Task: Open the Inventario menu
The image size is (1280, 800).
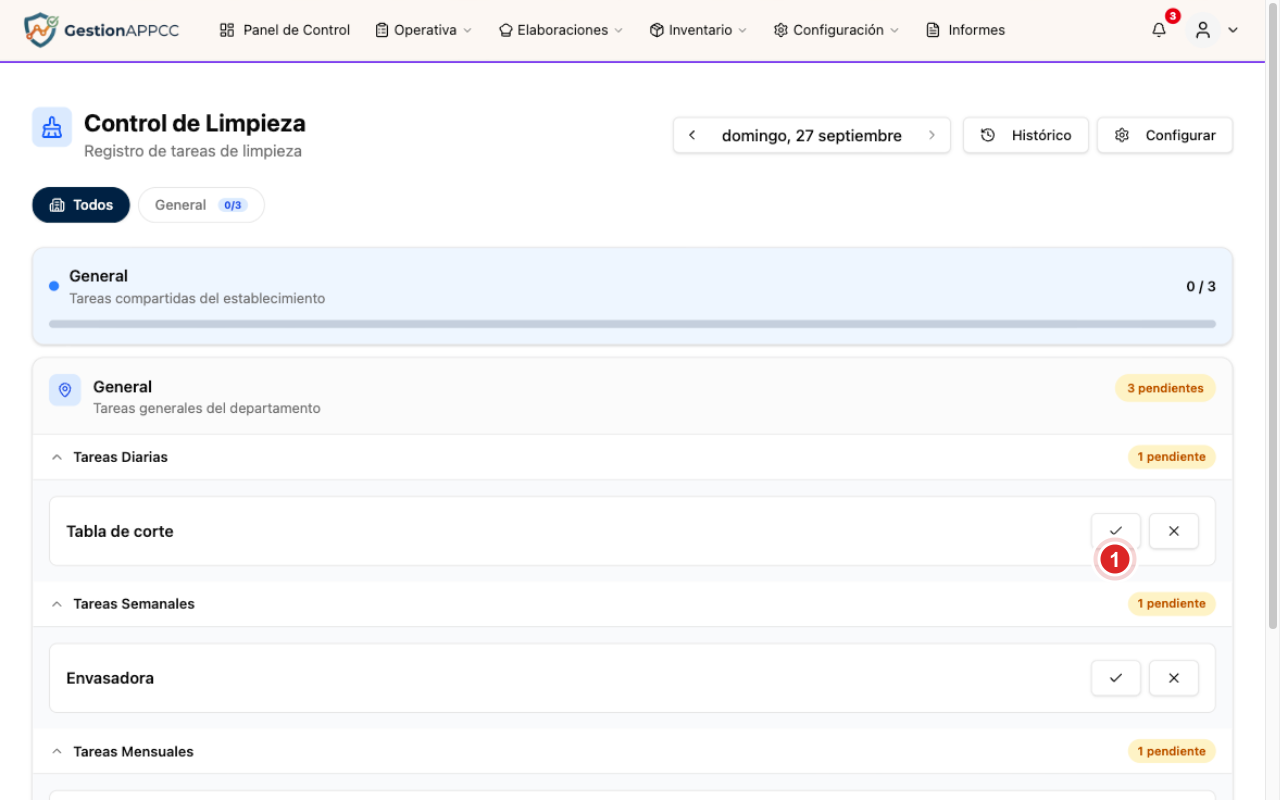Action: coord(698,30)
